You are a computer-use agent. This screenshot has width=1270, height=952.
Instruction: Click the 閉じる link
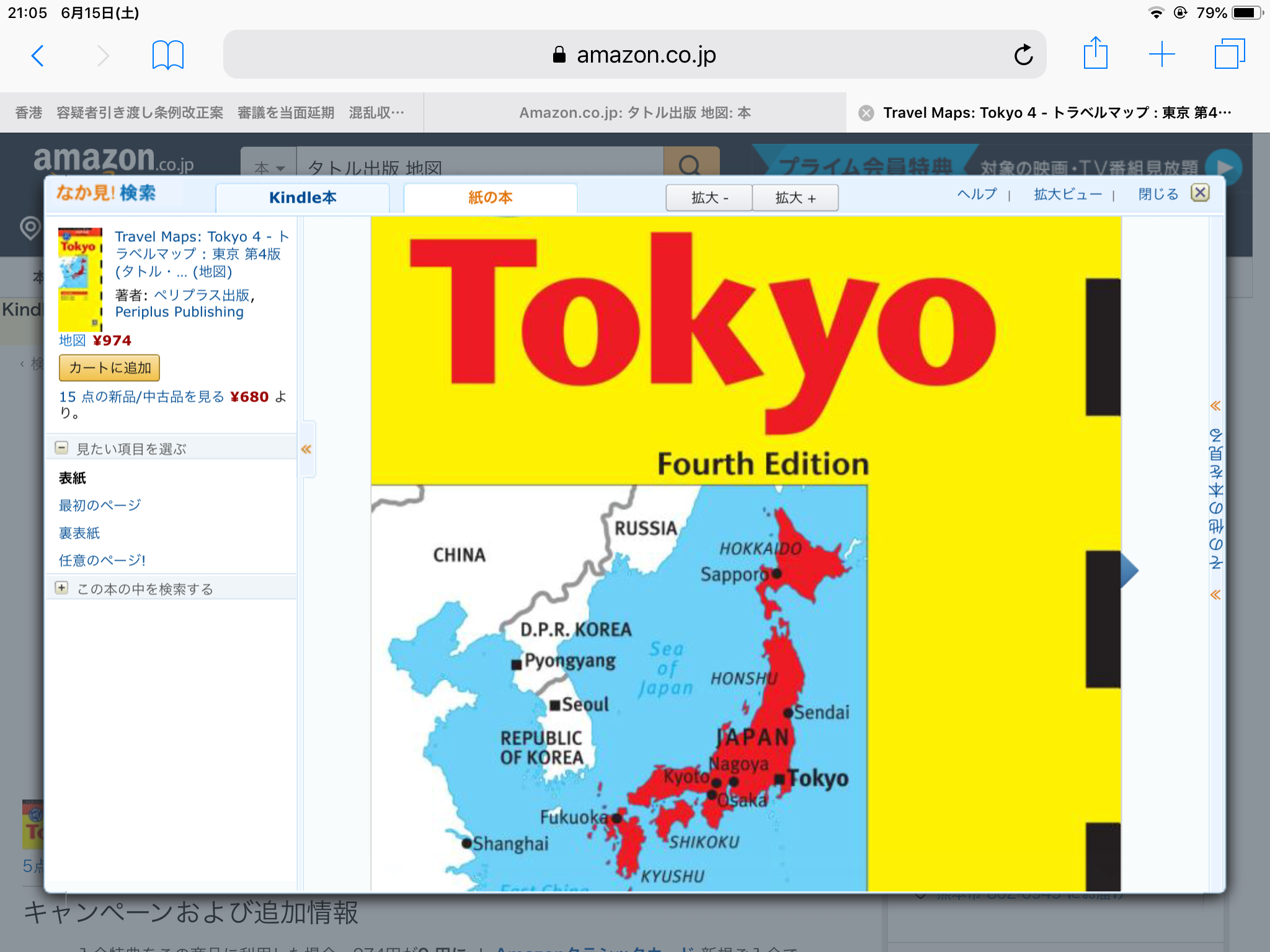pyautogui.click(x=1158, y=194)
